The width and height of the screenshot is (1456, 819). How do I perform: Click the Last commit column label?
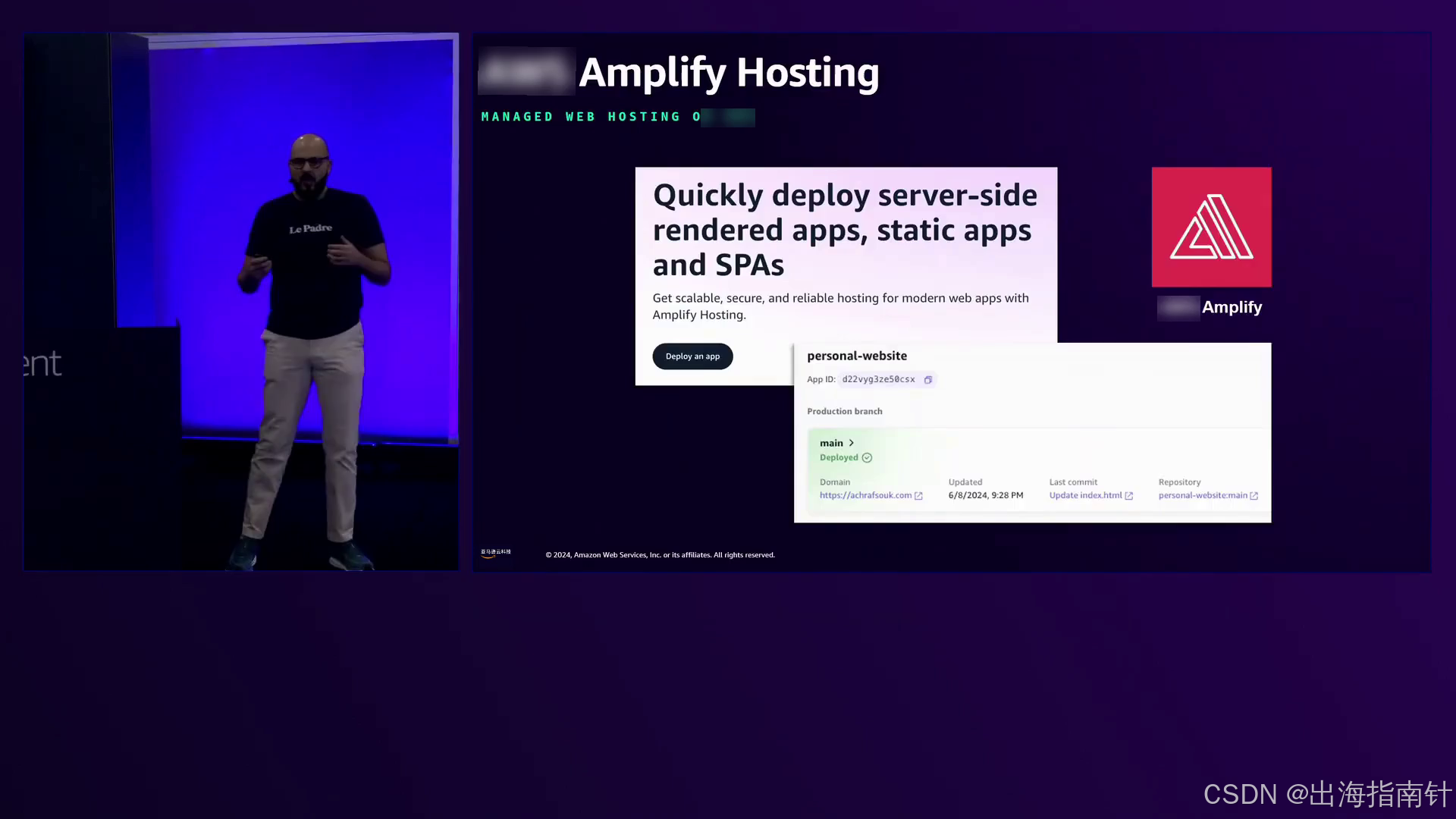tap(1073, 482)
